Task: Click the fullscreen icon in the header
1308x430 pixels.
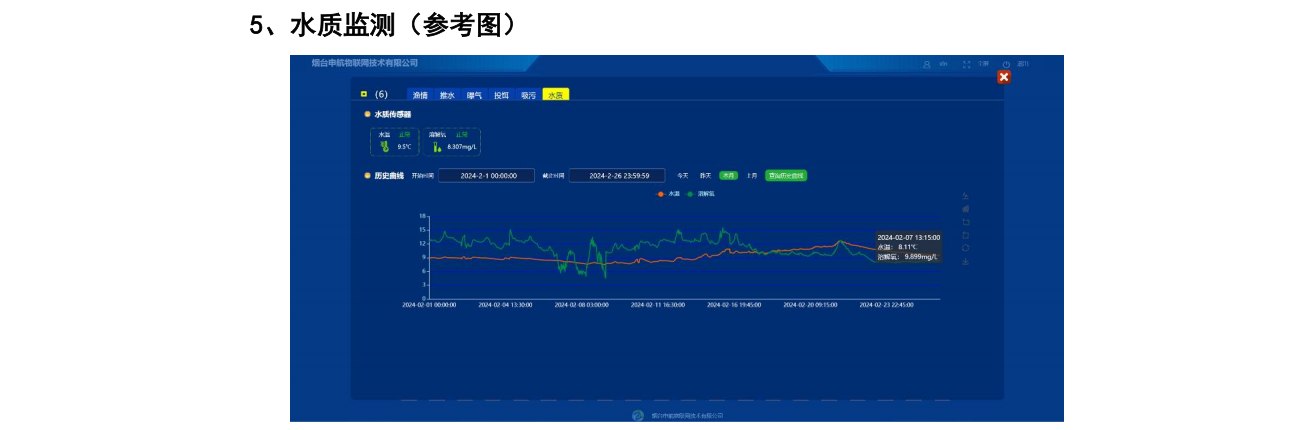Action: (967, 64)
